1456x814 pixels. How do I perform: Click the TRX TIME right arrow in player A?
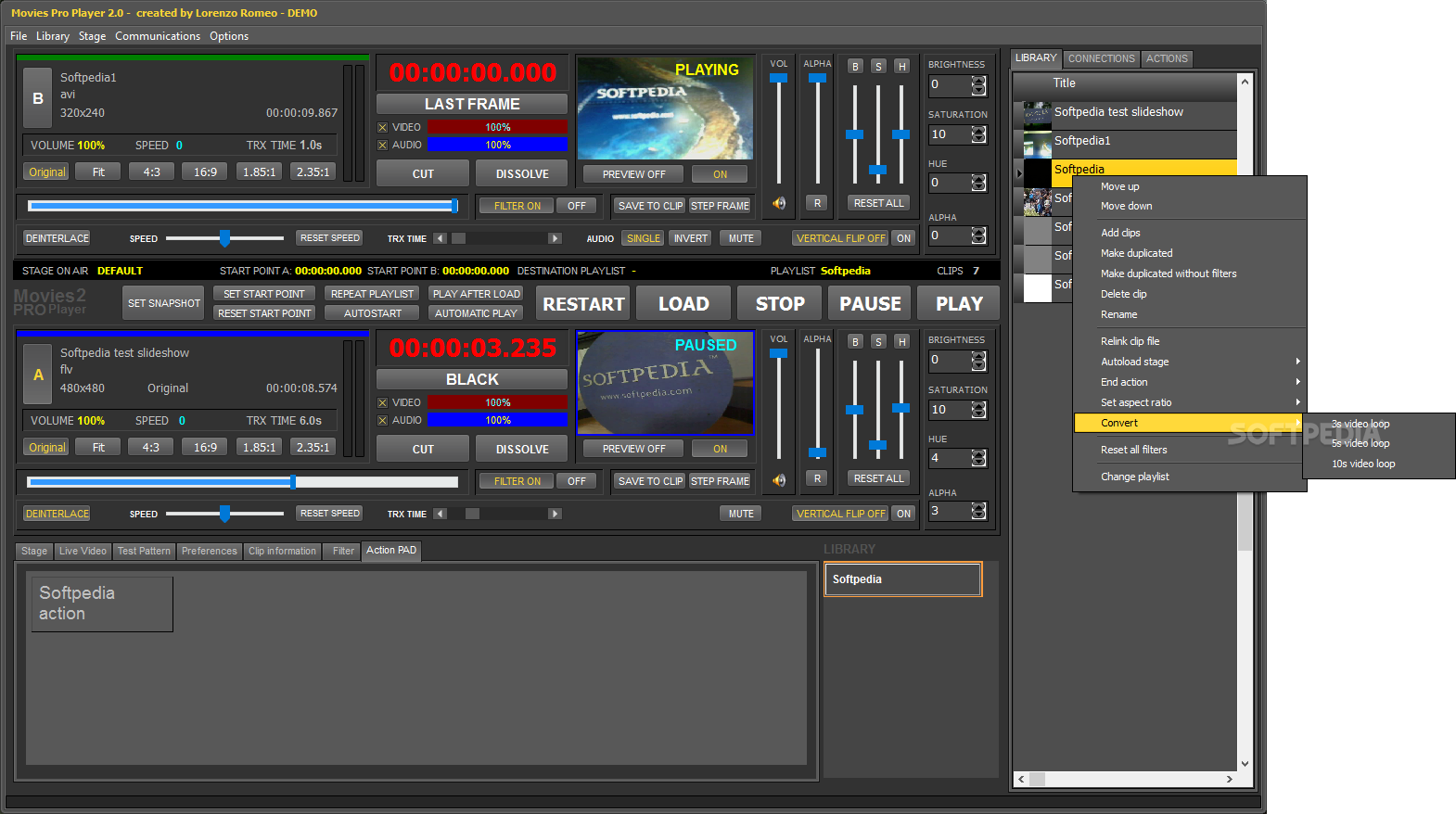click(555, 514)
